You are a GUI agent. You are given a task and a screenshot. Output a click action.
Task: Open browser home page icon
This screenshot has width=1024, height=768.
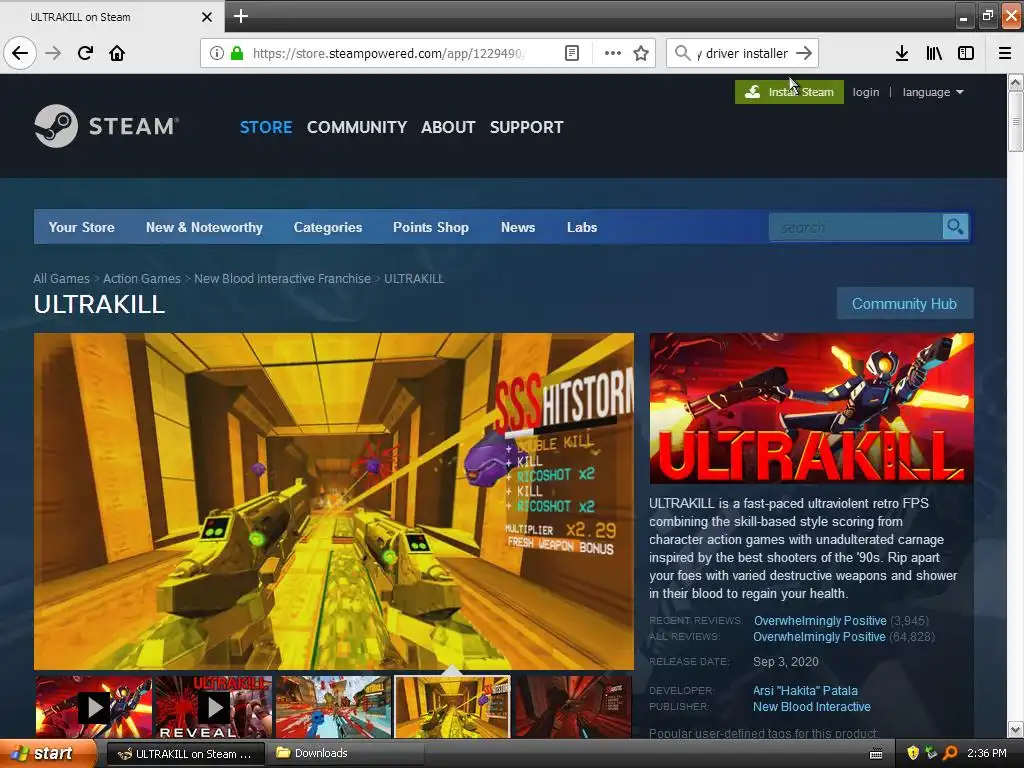[117, 53]
